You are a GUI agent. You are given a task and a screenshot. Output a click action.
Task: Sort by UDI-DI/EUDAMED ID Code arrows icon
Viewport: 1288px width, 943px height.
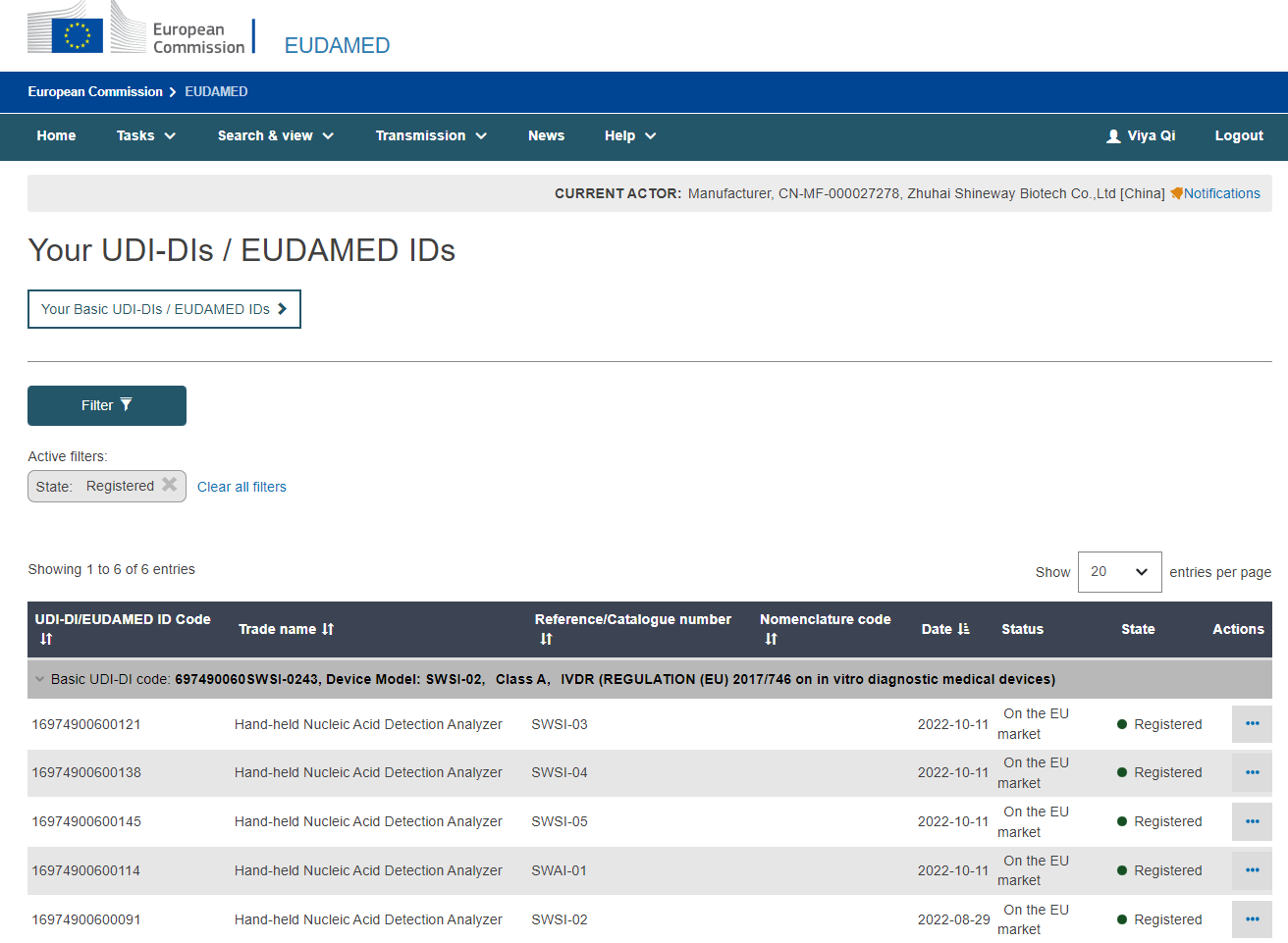(x=46, y=639)
